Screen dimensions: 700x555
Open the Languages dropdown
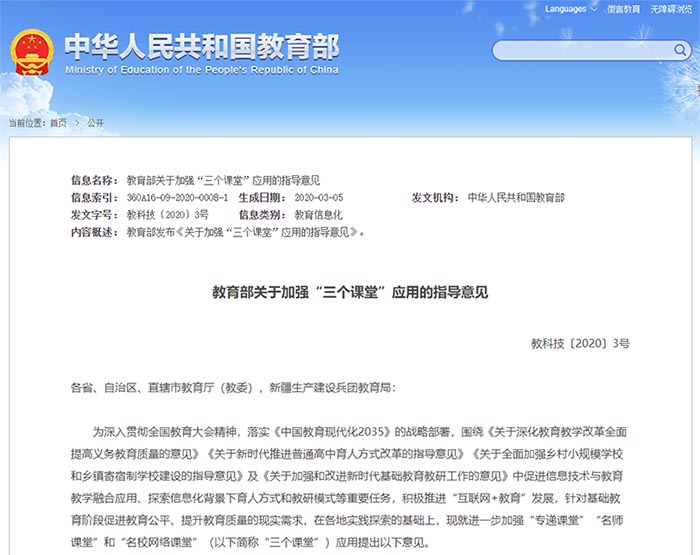(570, 9)
